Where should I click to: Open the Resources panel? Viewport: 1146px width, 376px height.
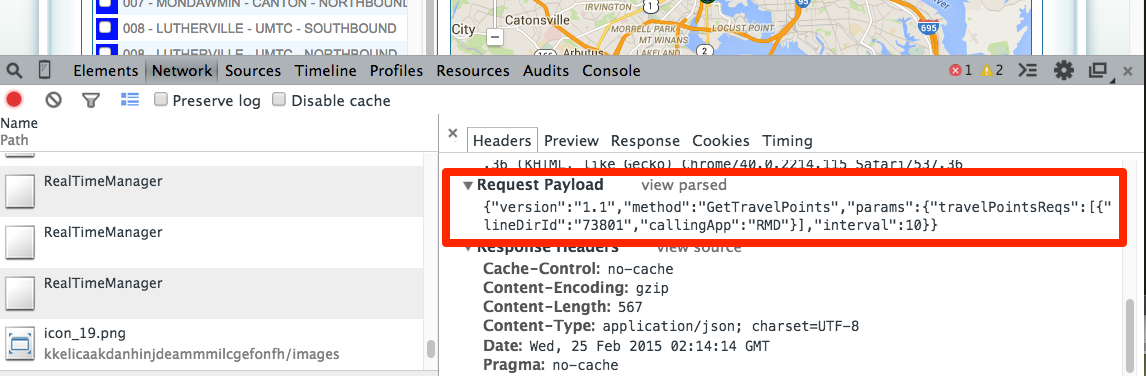tap(473, 71)
